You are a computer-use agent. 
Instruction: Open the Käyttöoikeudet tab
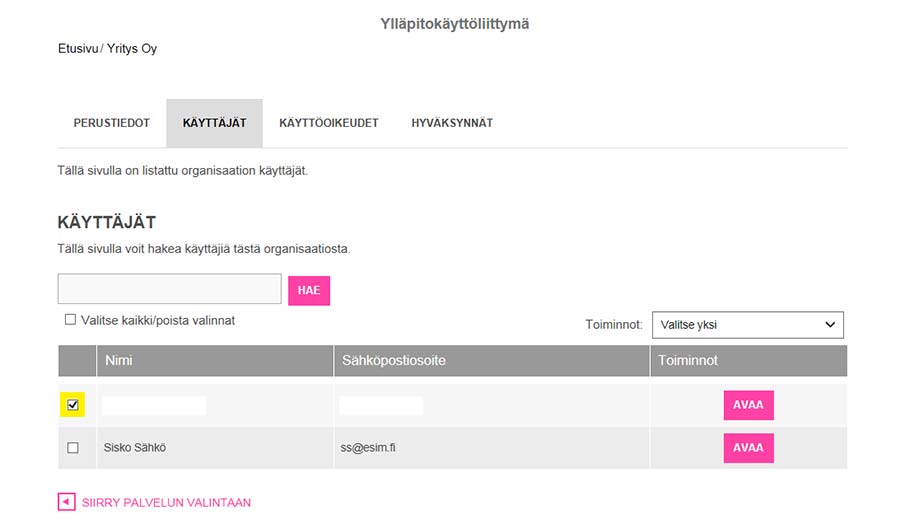coord(329,123)
